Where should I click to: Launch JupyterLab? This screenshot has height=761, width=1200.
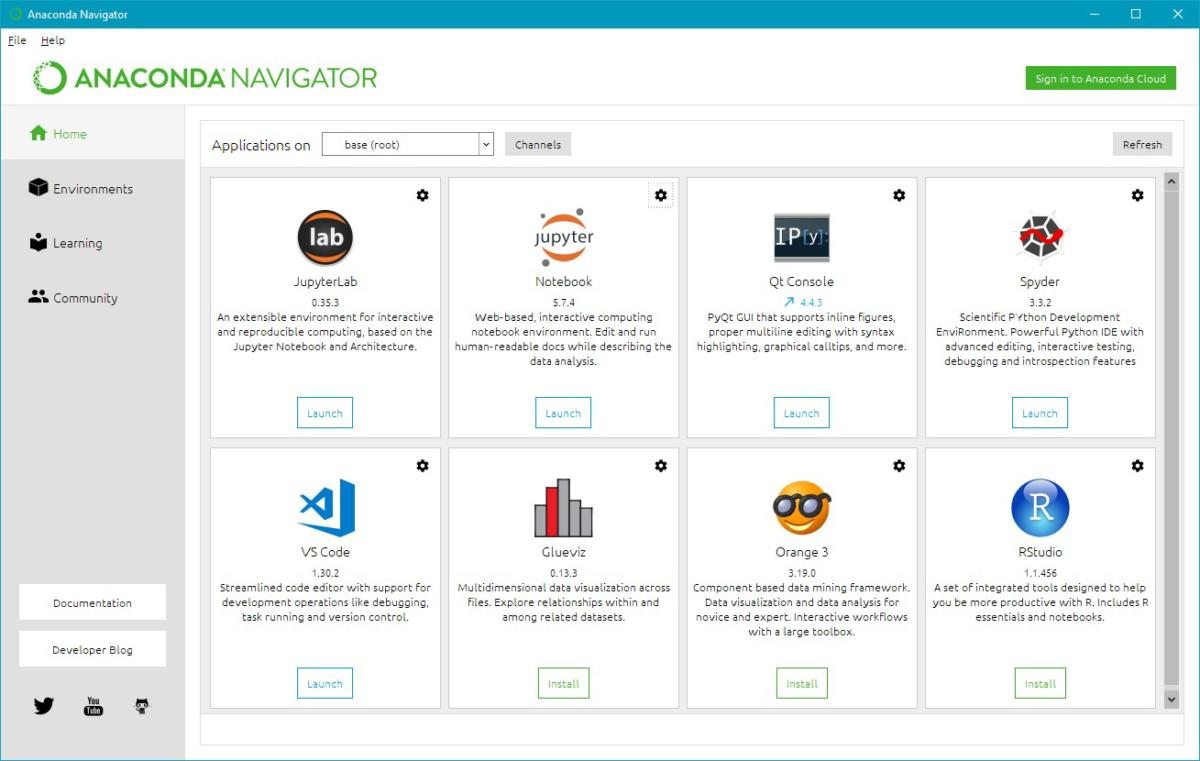[325, 413]
